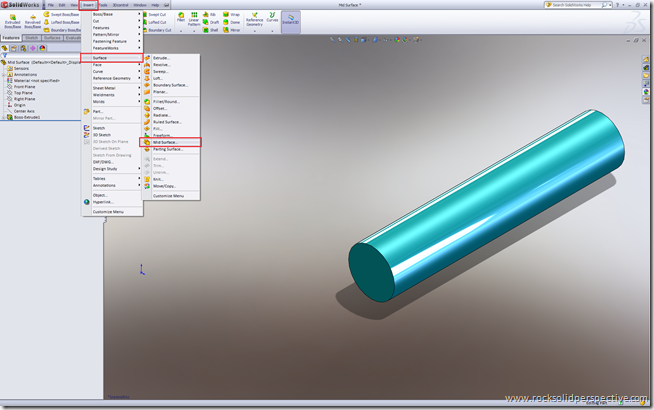Open the dropdown arrow under Fillet

pos(181,31)
